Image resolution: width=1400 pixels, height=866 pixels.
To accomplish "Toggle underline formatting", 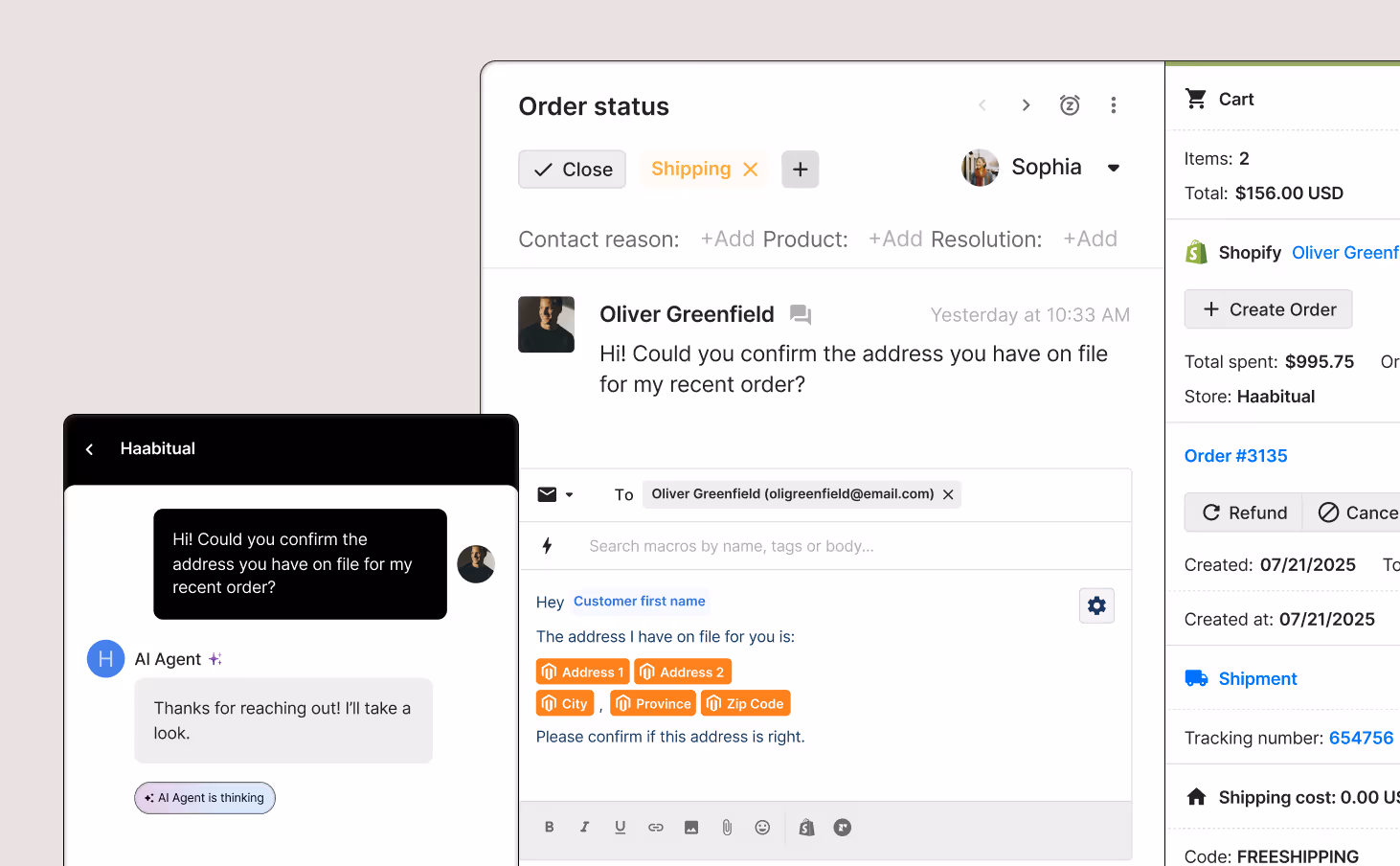I will tap(621, 828).
